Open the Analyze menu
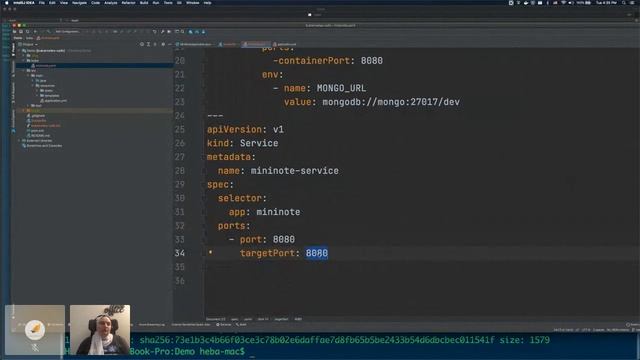Viewport: 640px width, 360px height. pyautogui.click(x=111, y=3)
